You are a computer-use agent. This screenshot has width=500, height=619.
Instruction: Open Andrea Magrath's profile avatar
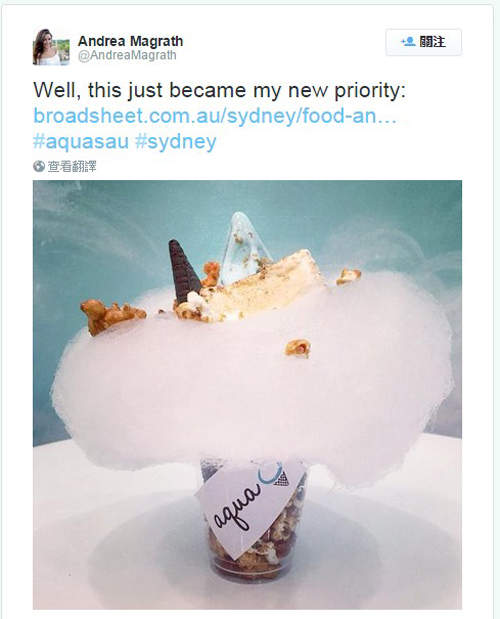[51, 47]
